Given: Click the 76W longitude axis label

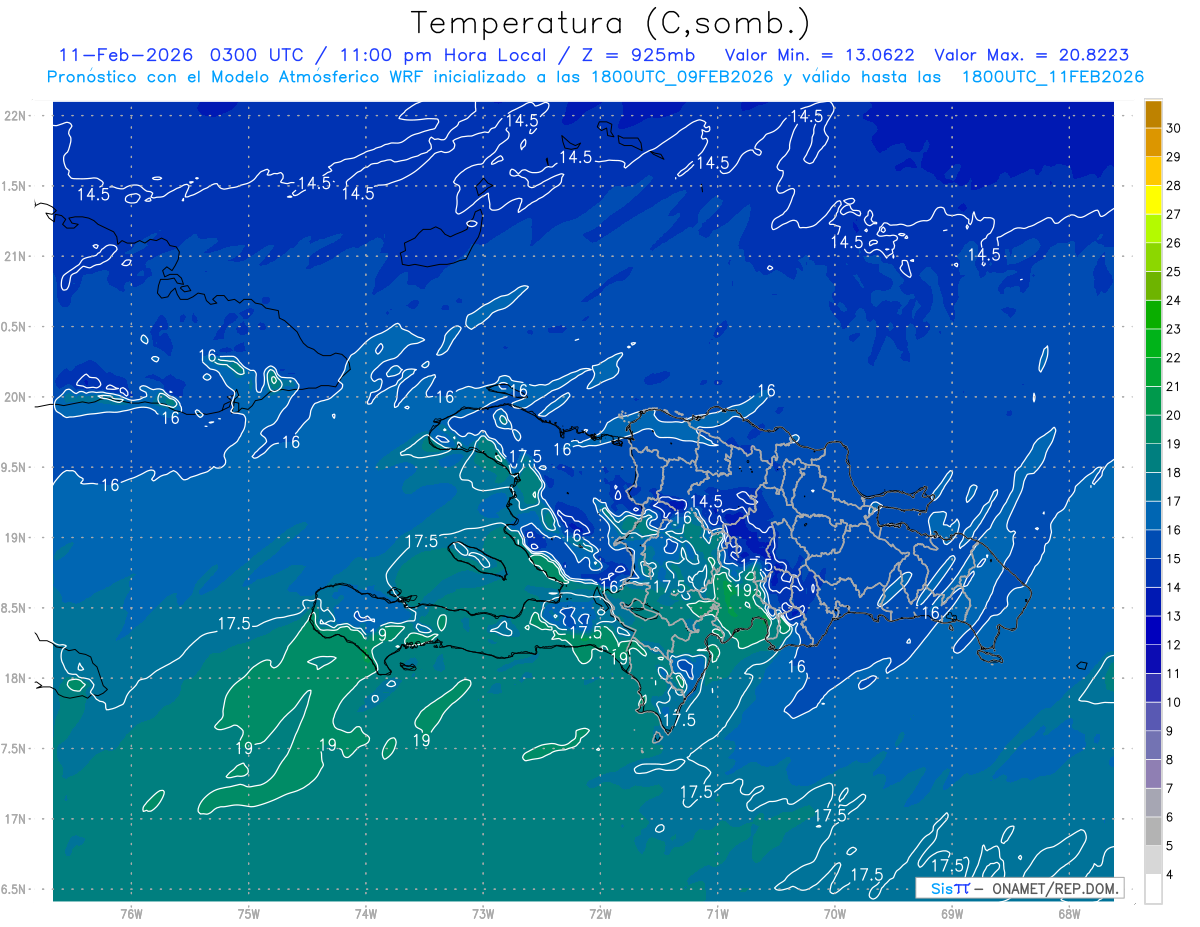Looking at the screenshot, I should [131, 914].
